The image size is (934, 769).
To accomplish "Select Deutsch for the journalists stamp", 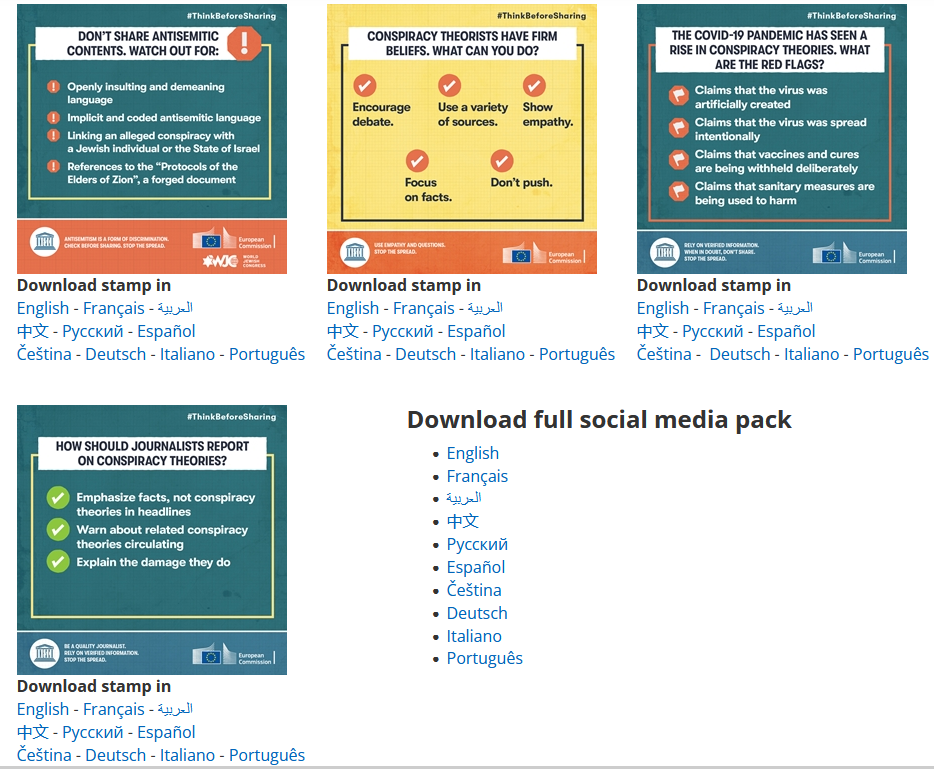I will pos(116,755).
